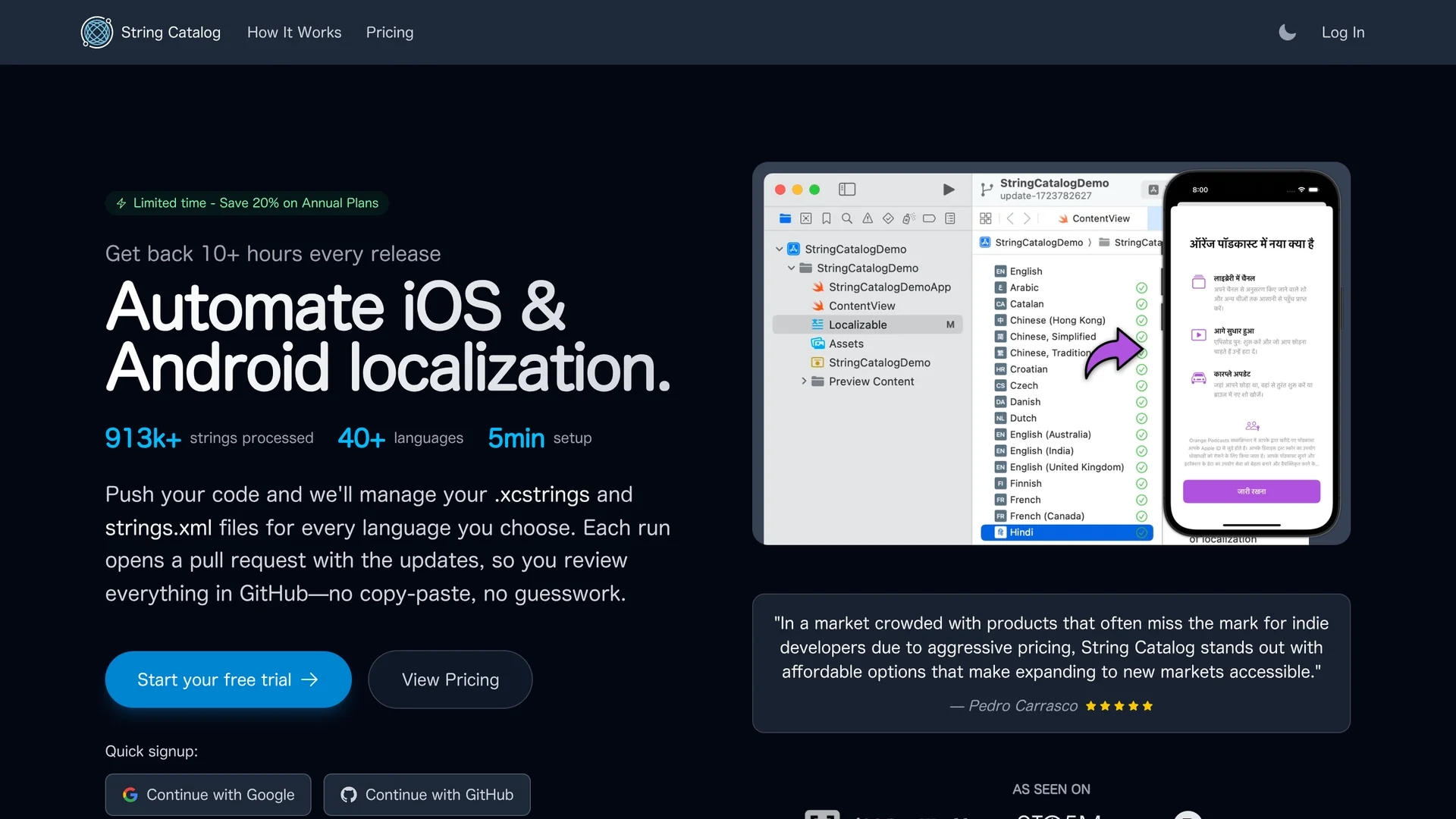Select the source control navigator icon

pyautogui.click(x=806, y=218)
